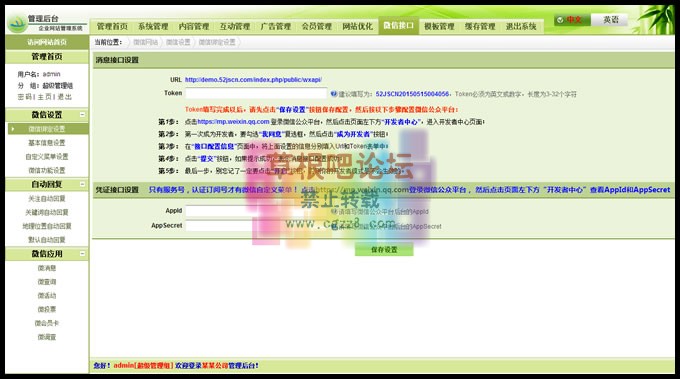Click the 退出 link under user info
The width and height of the screenshot is (680, 379).
pos(65,97)
